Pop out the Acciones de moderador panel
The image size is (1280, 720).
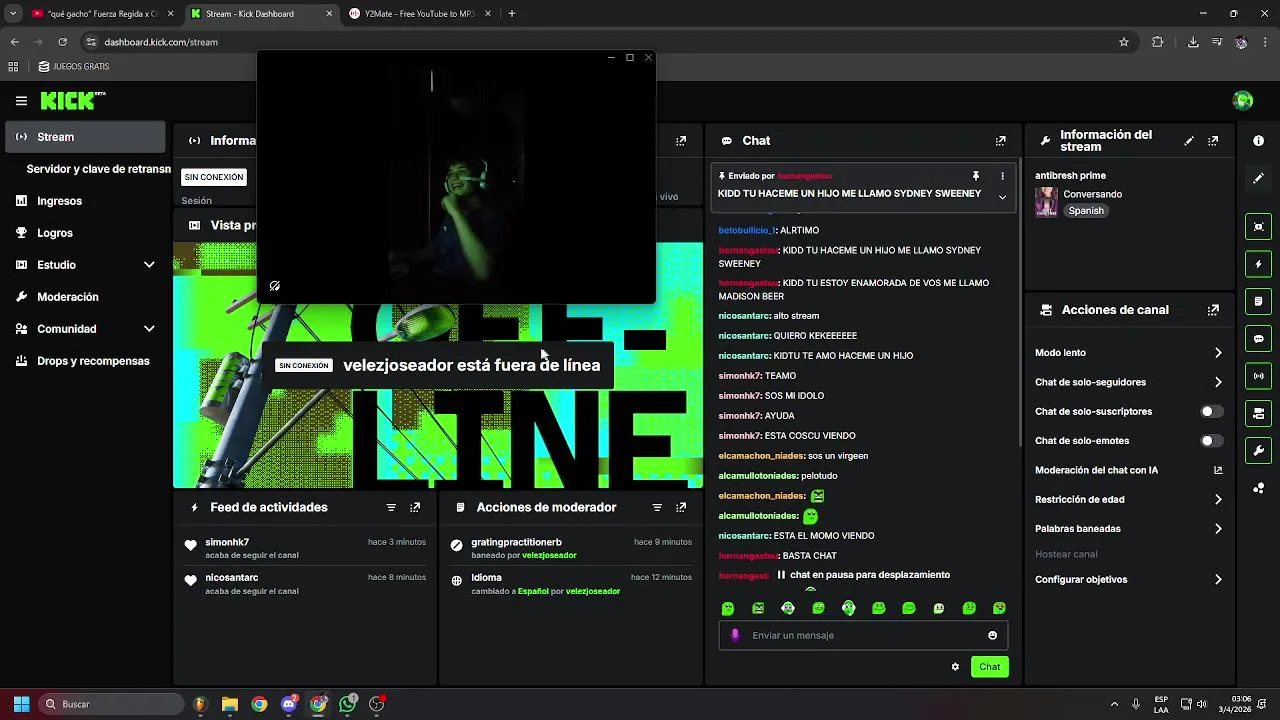click(x=681, y=507)
